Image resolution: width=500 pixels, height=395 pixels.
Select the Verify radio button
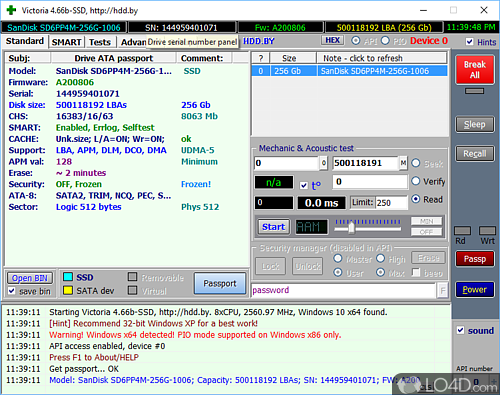coord(416,181)
